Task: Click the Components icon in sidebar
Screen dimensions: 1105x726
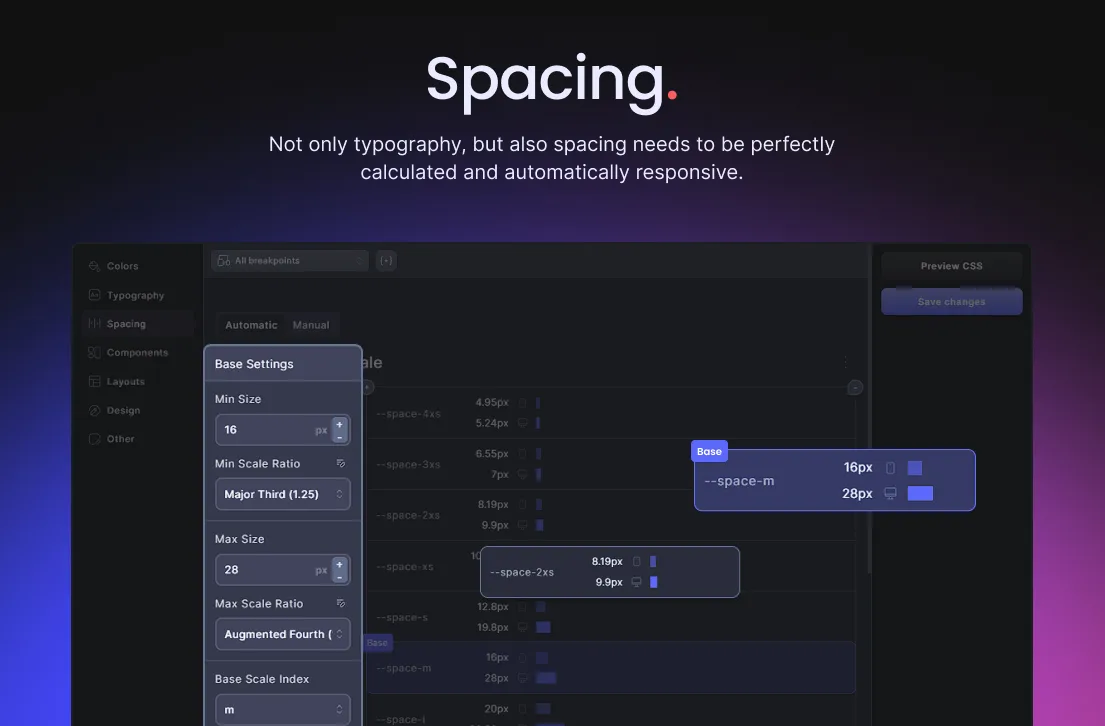Action: coord(94,352)
